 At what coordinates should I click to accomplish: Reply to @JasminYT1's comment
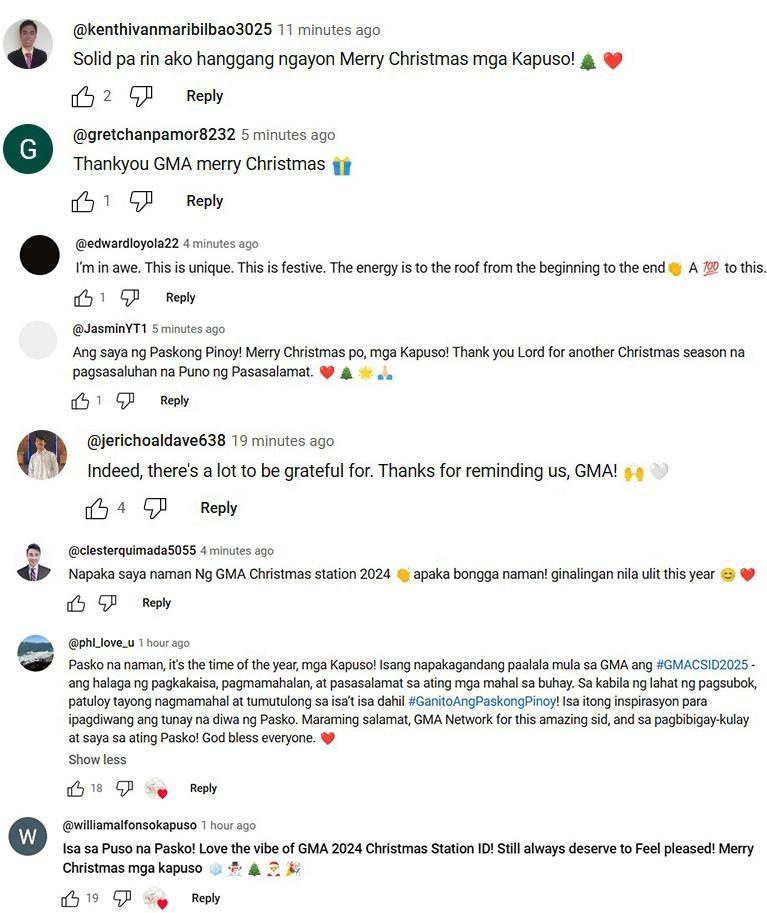(174, 400)
